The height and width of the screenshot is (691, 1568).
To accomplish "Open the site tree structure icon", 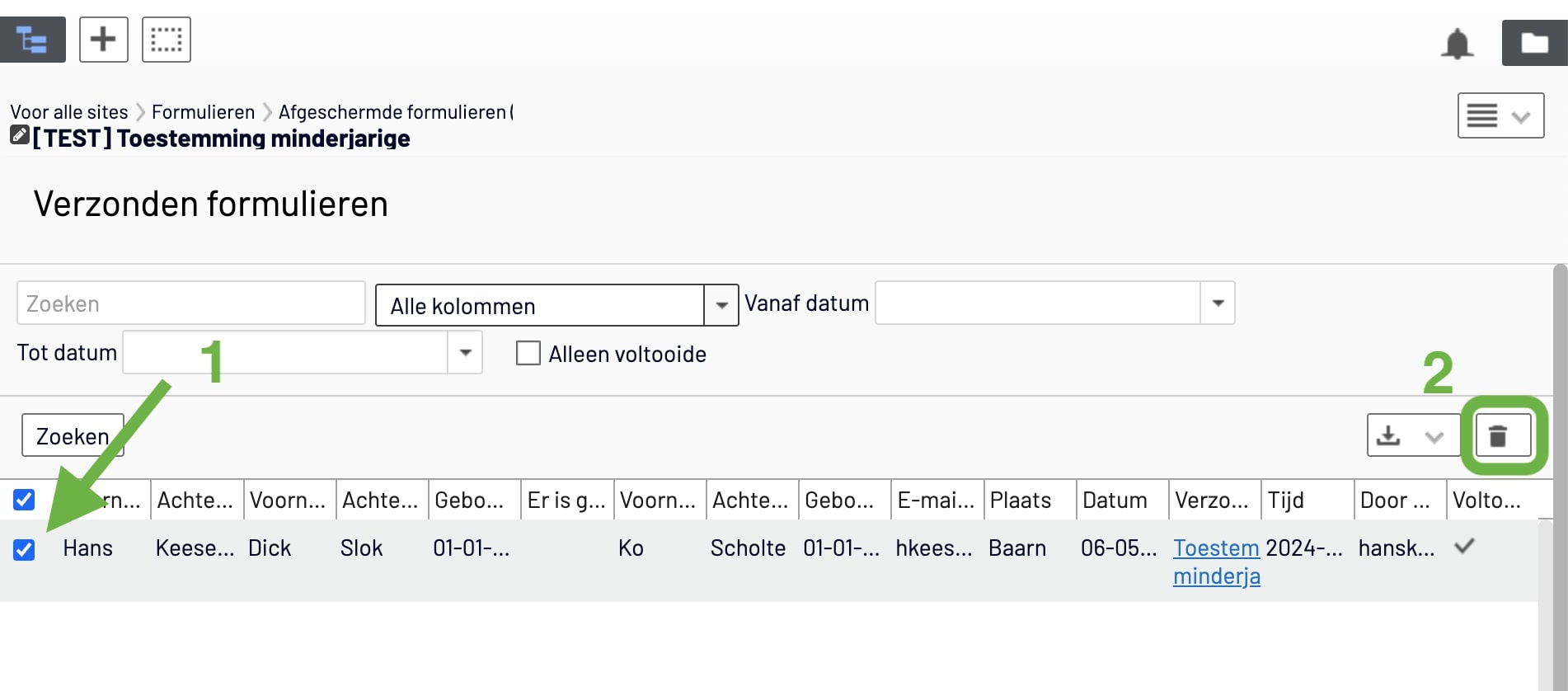I will [x=32, y=40].
